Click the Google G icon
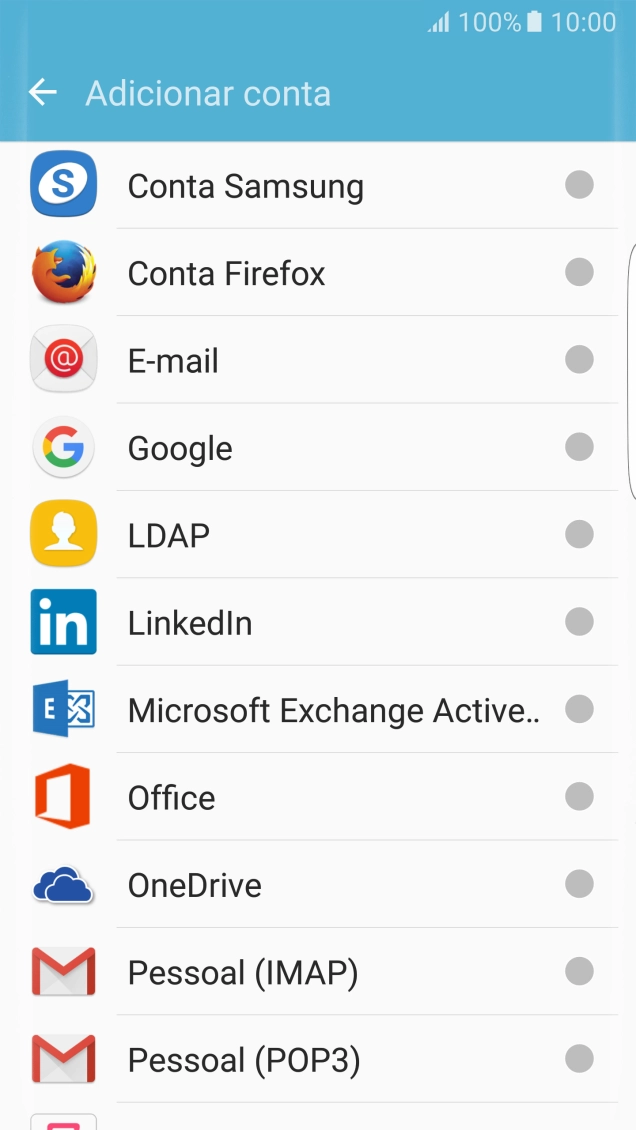 coord(63,447)
